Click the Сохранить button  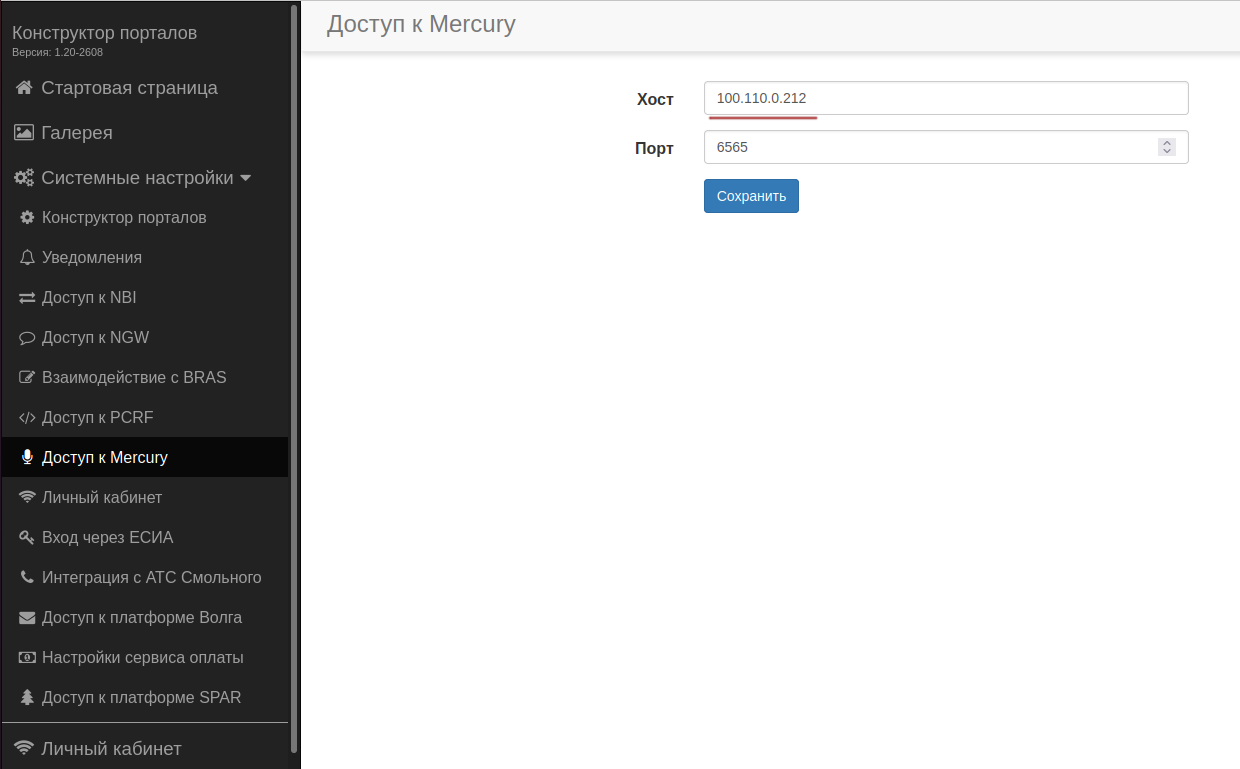click(751, 196)
